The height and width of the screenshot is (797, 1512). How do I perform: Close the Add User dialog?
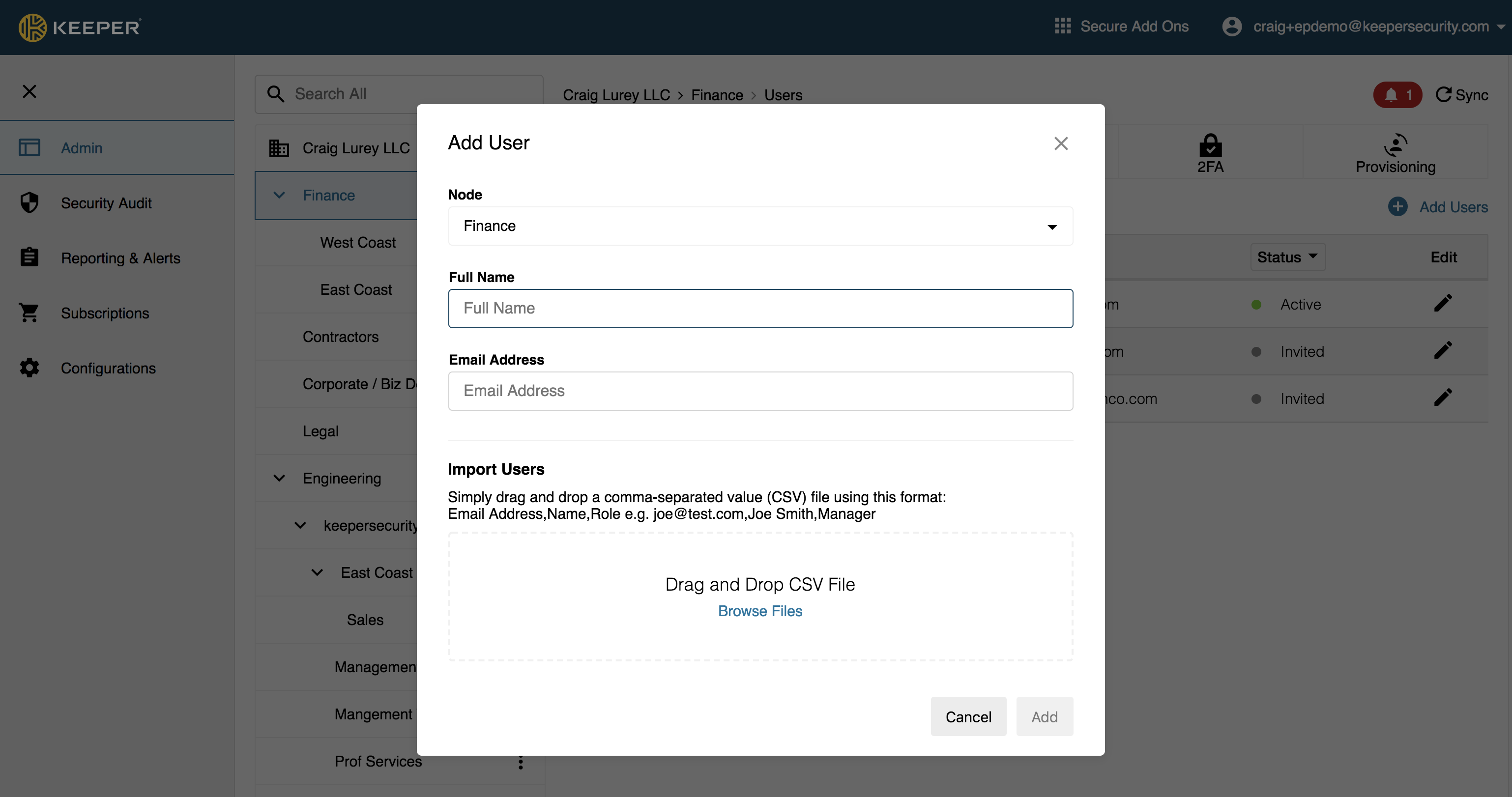pyautogui.click(x=1060, y=143)
